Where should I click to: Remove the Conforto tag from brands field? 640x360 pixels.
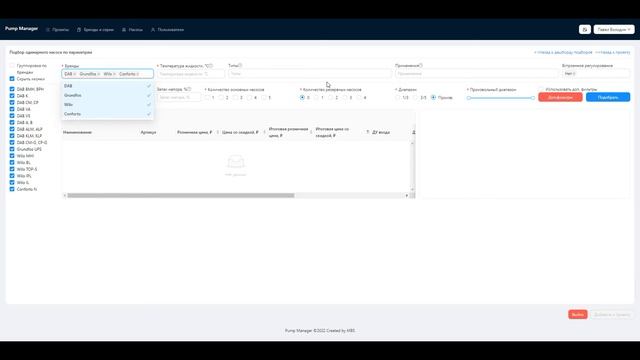(138, 74)
